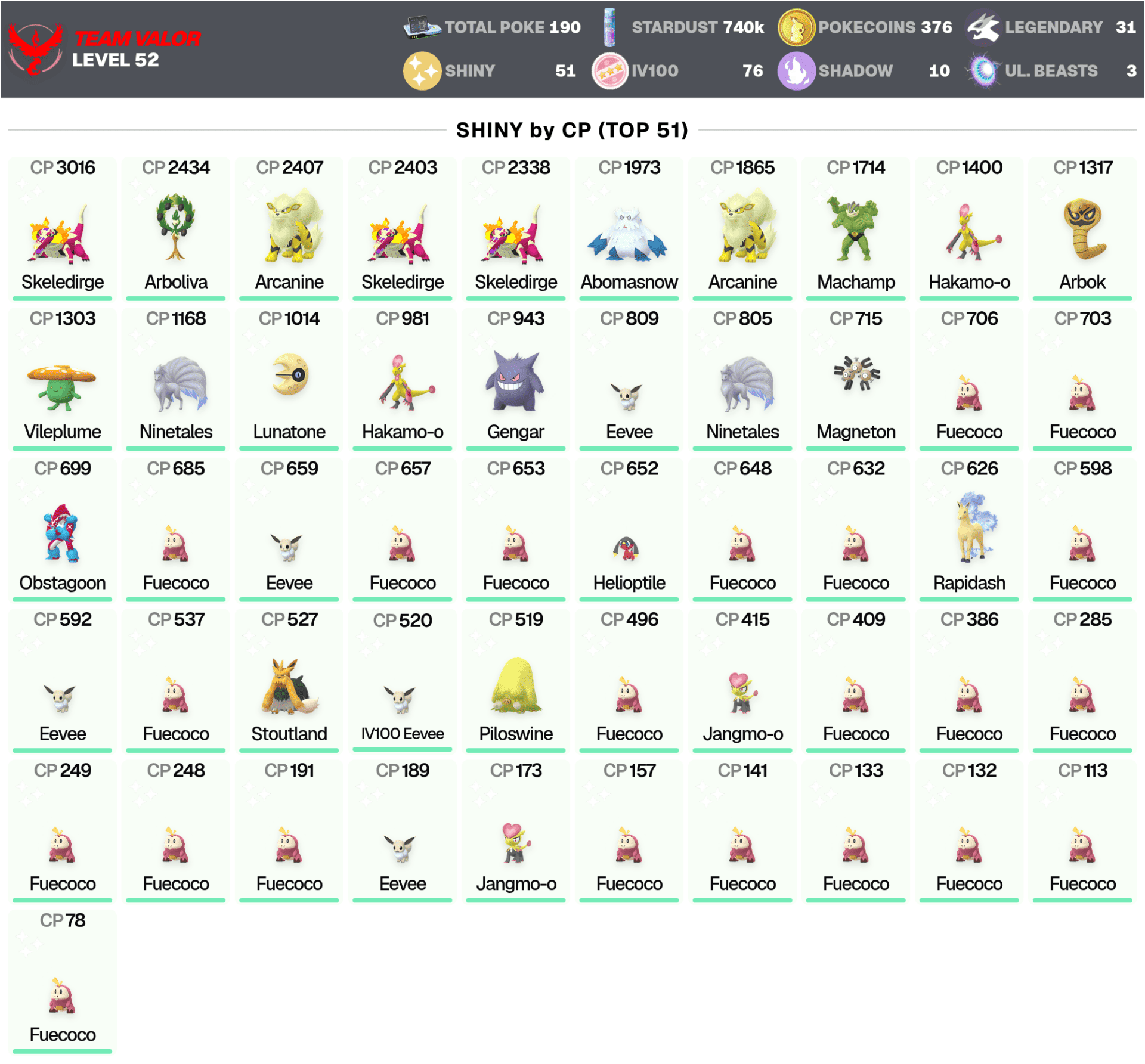The image size is (1145, 1064).
Task: Click the Team Valor emblem icon
Action: click(36, 50)
